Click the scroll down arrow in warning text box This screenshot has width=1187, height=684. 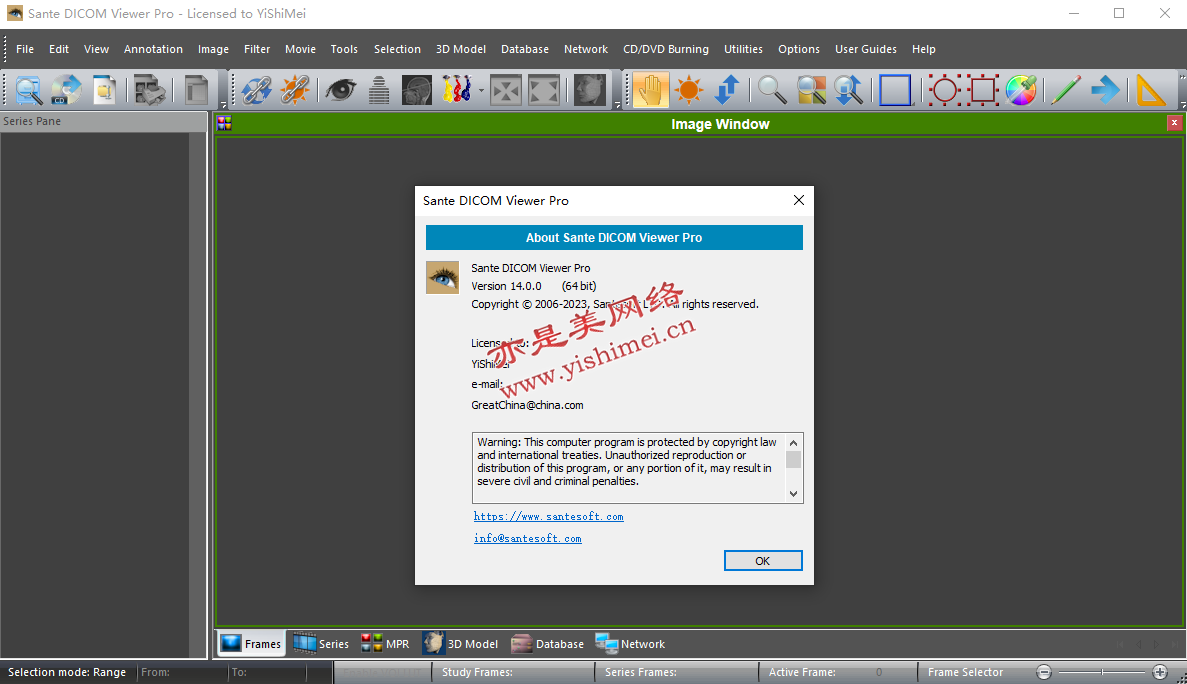click(793, 493)
